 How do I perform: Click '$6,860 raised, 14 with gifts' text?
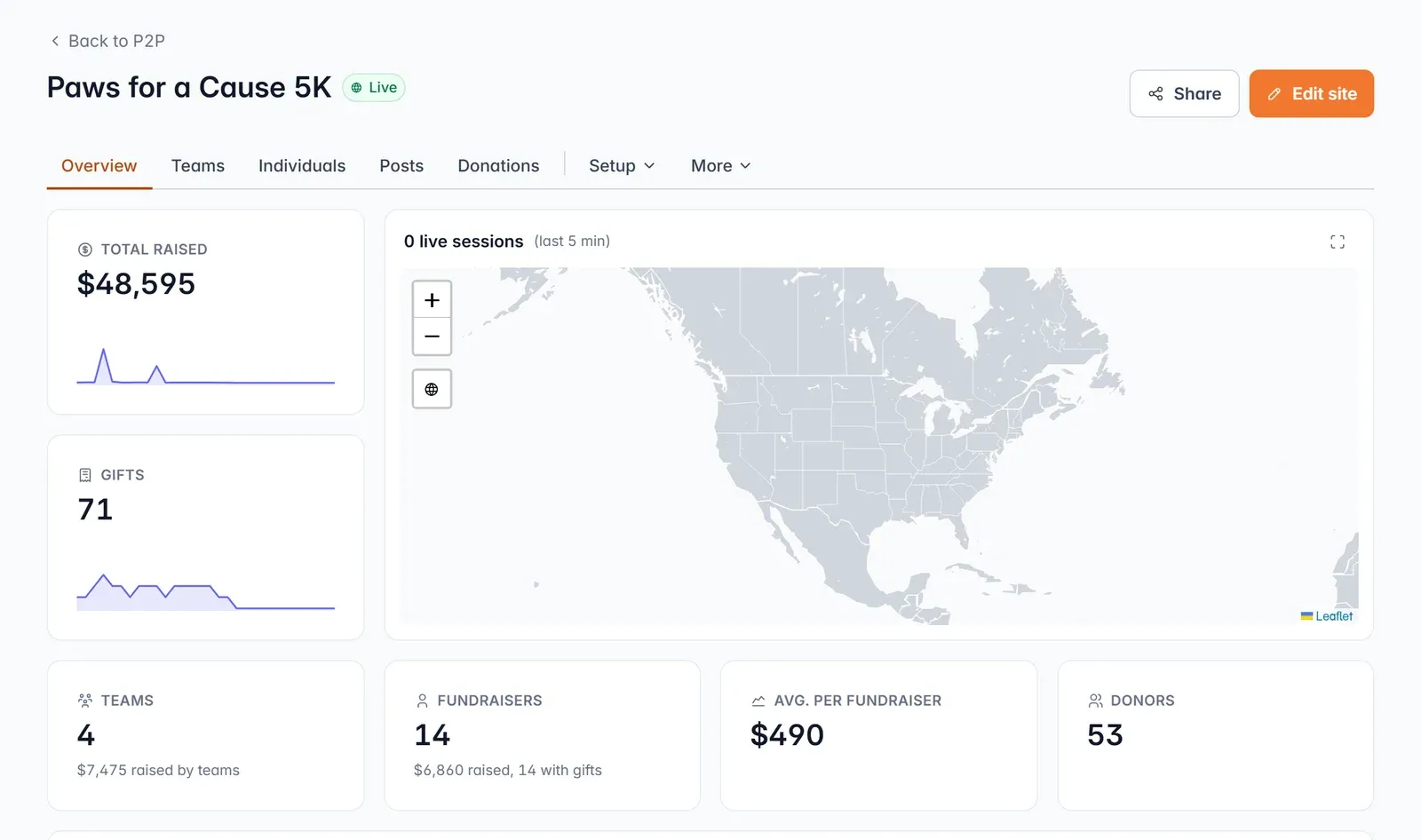point(508,770)
